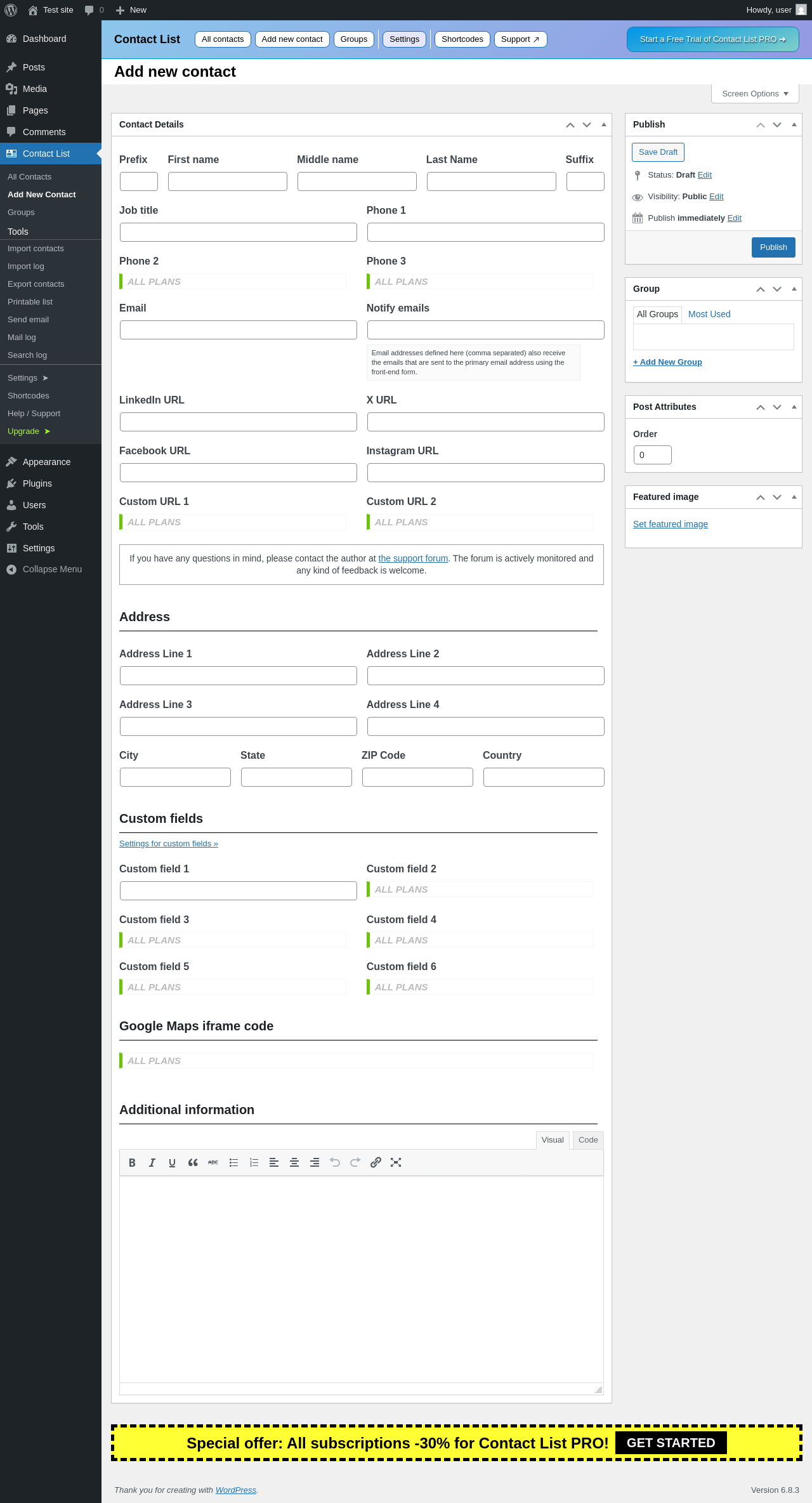812x1503 pixels.
Task: Click the italic icon in the editor
Action: pos(152,1162)
